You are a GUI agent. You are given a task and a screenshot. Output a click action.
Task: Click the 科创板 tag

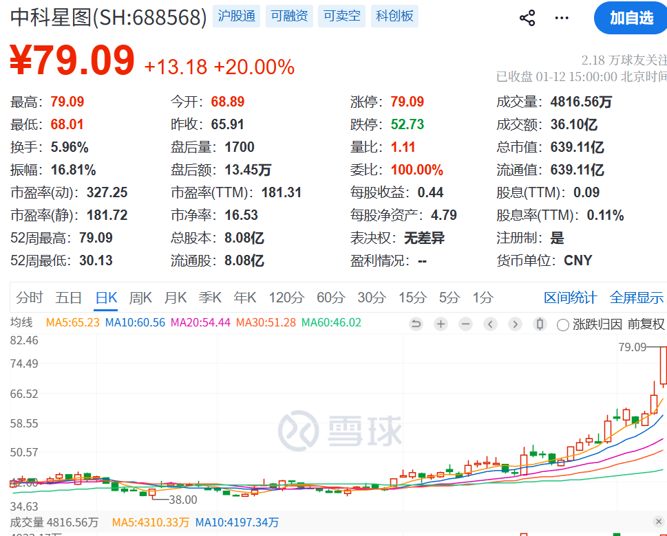tap(394, 17)
